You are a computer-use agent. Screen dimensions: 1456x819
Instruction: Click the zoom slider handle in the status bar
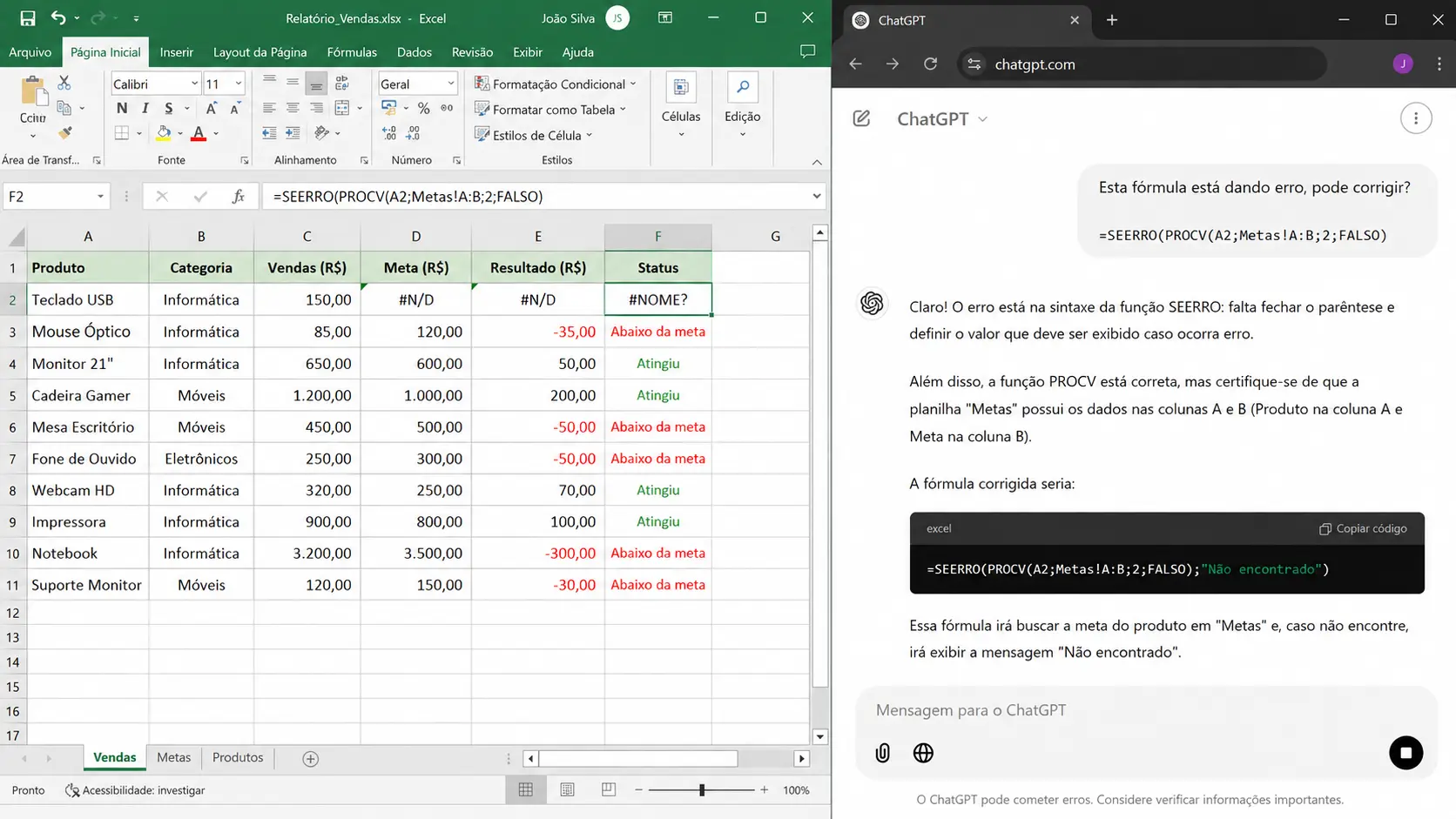click(702, 789)
